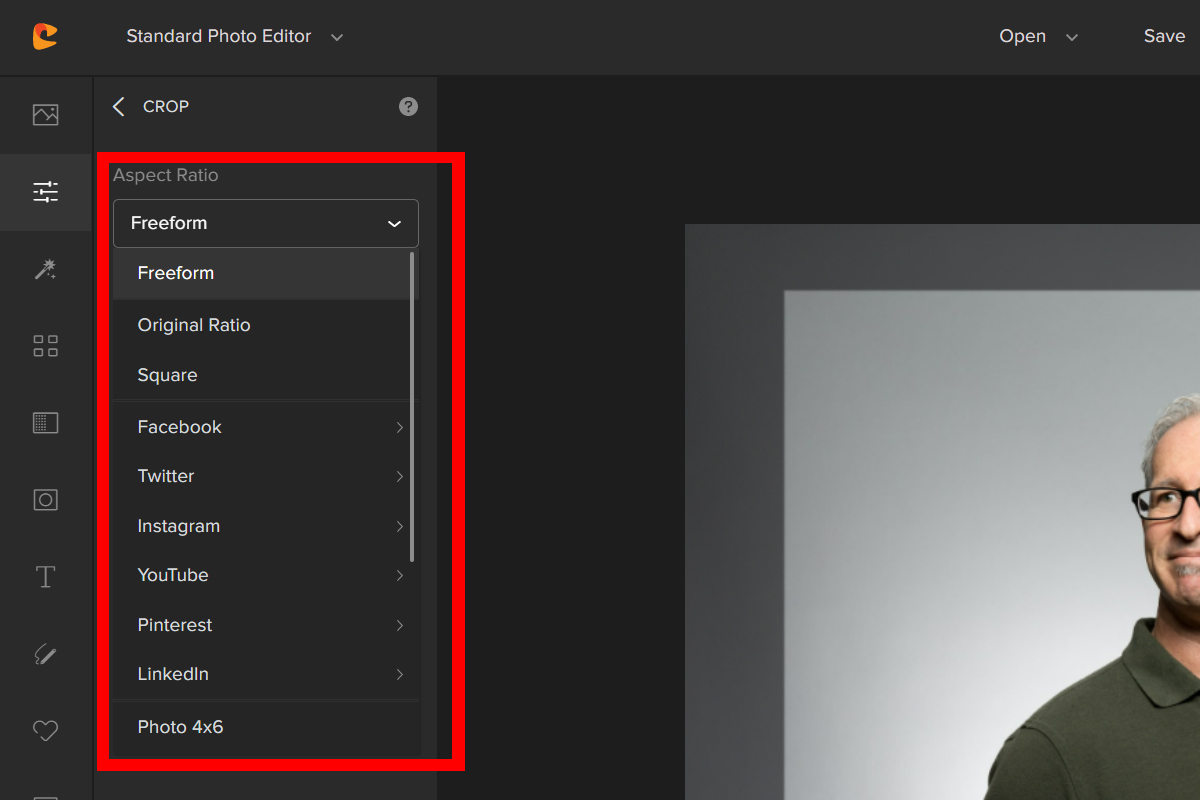Click the aspect ratio list scrollbar
1200x800 pixels.
tap(412, 400)
